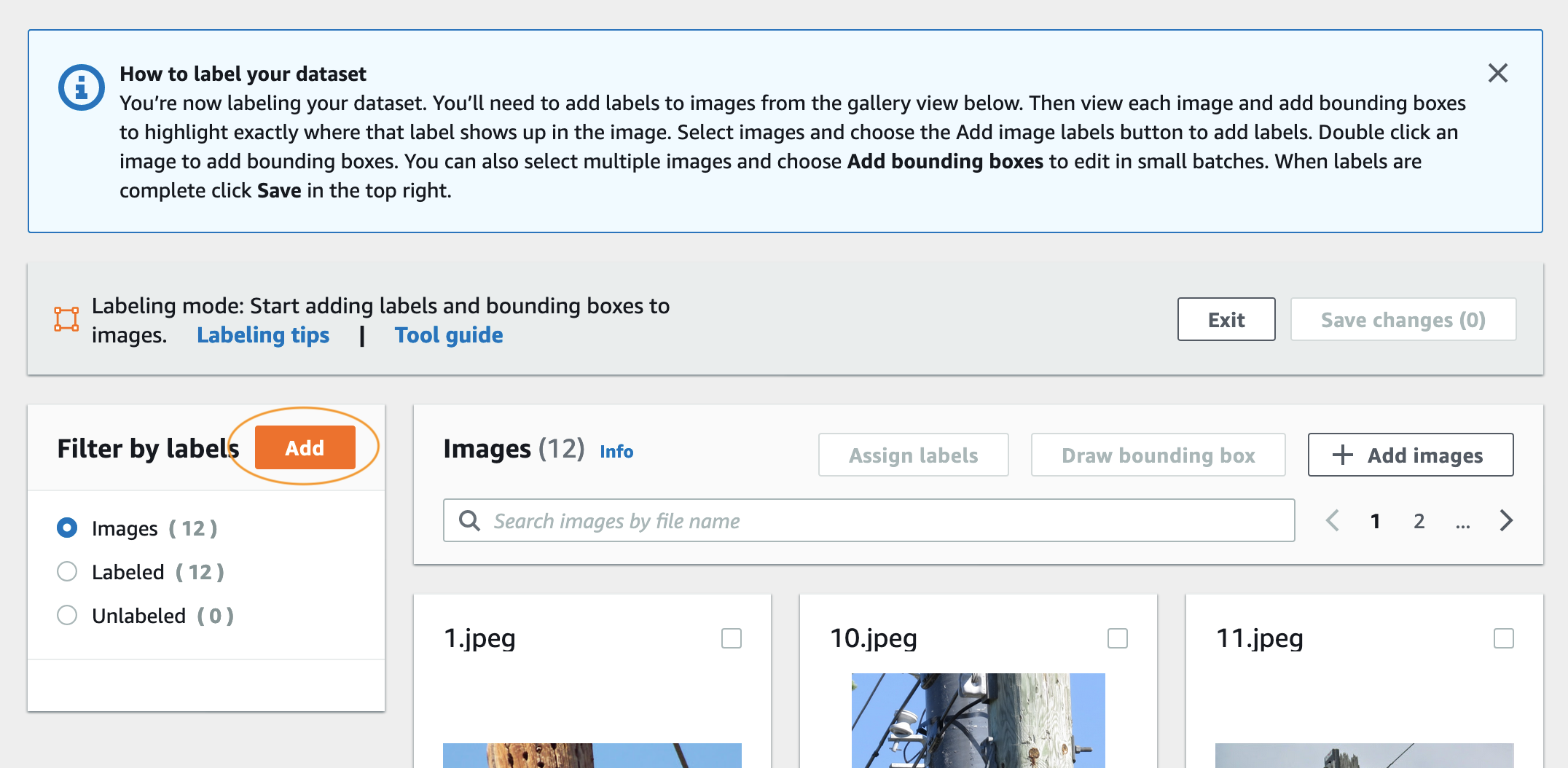Focus the Search images by file name field
The height and width of the screenshot is (768, 1568).
pos(869,520)
